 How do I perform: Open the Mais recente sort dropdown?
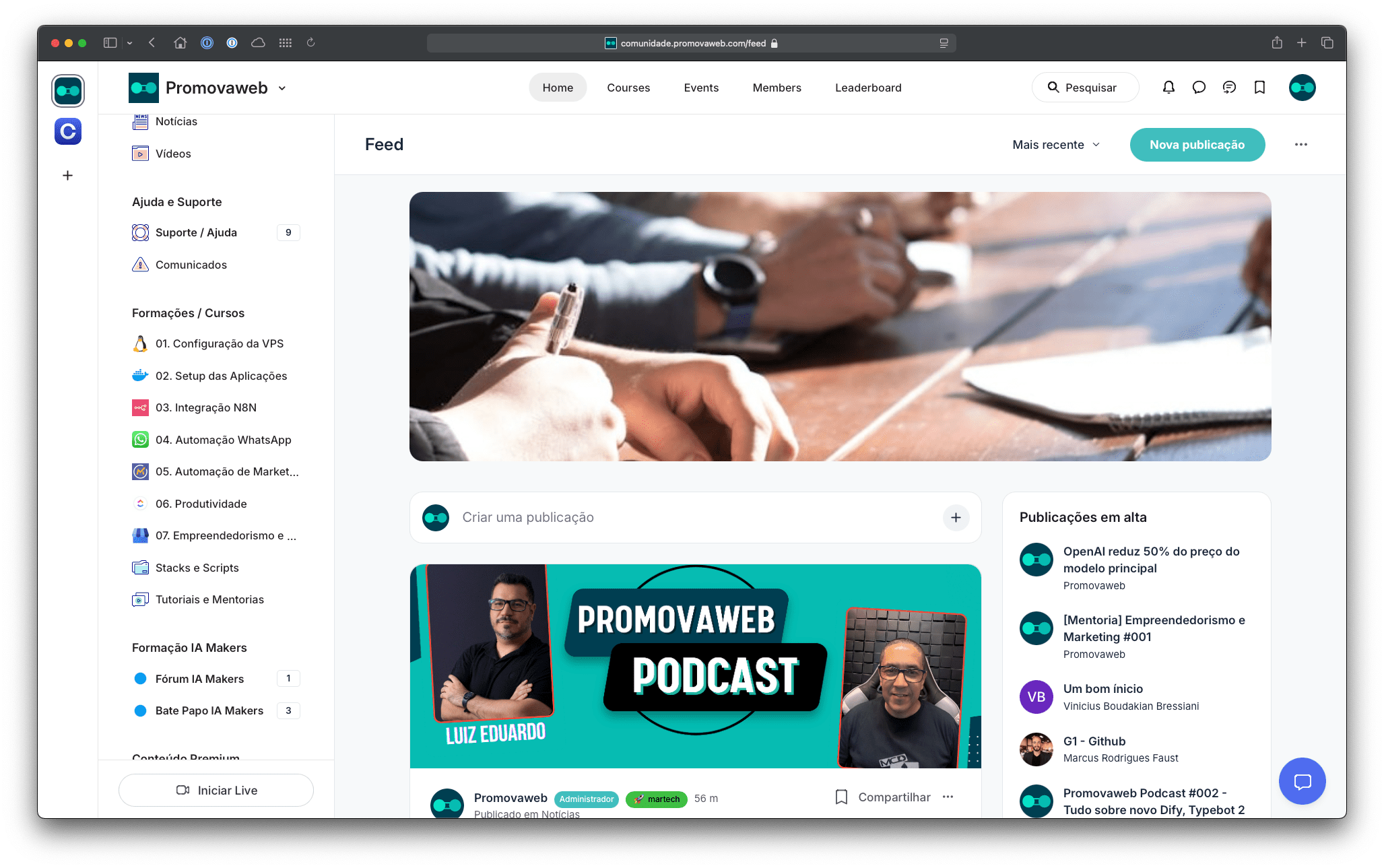pyautogui.click(x=1056, y=144)
